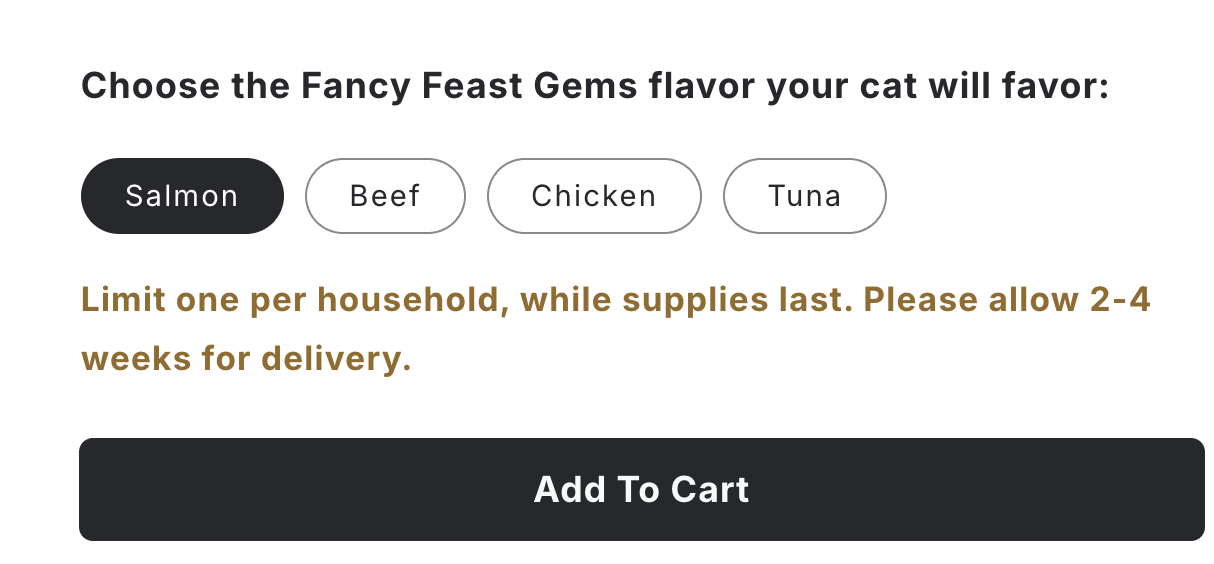Select the Salmon flavor option
This screenshot has height=564, width=1214.
tap(182, 196)
